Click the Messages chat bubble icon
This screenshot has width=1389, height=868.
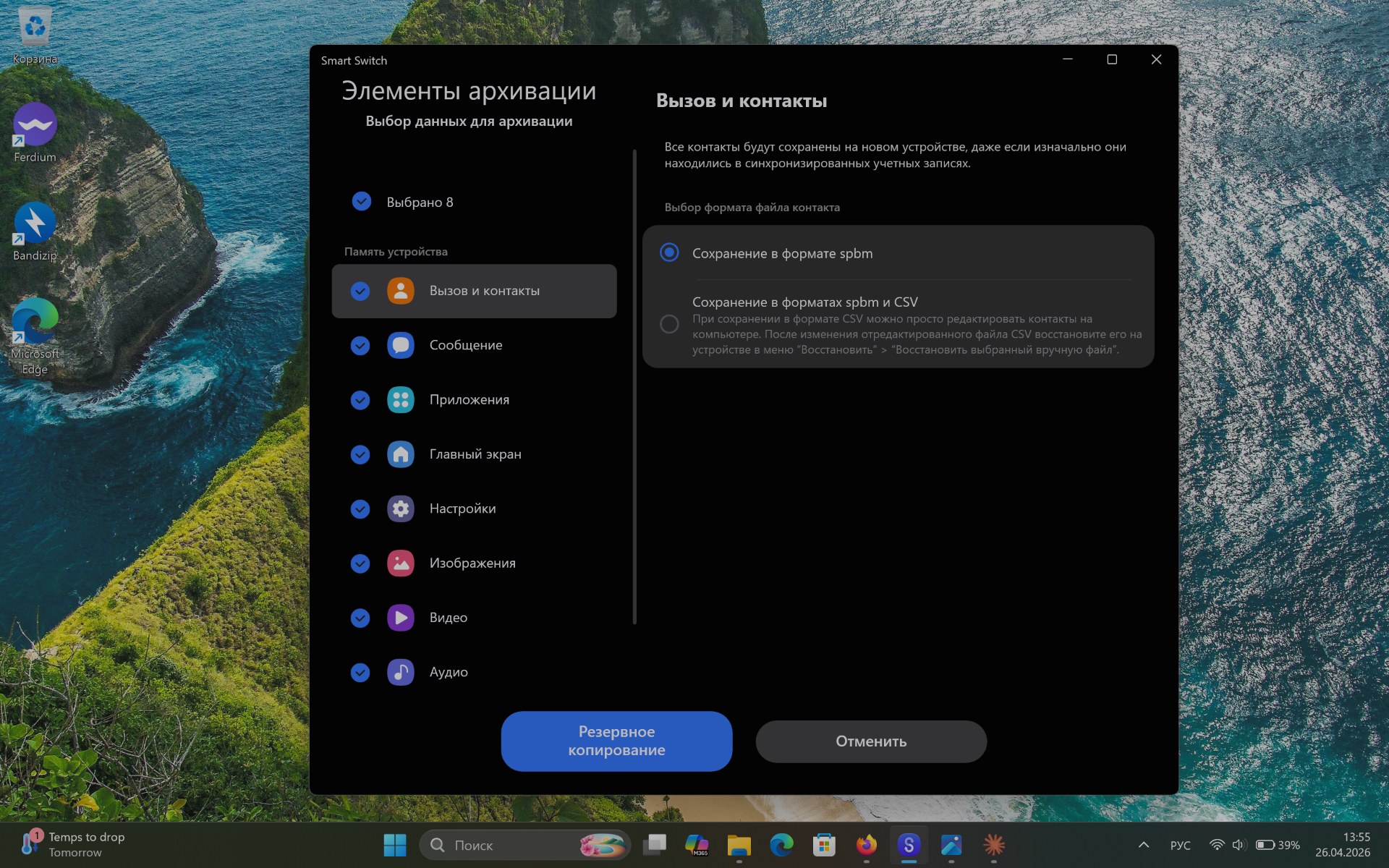pos(400,345)
